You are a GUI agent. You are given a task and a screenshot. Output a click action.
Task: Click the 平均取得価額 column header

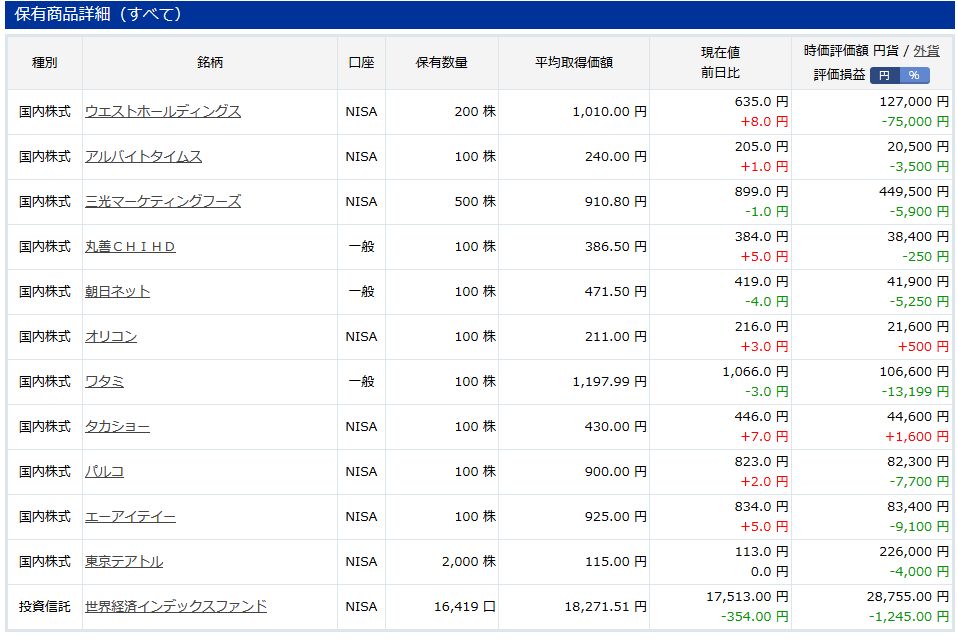point(574,62)
